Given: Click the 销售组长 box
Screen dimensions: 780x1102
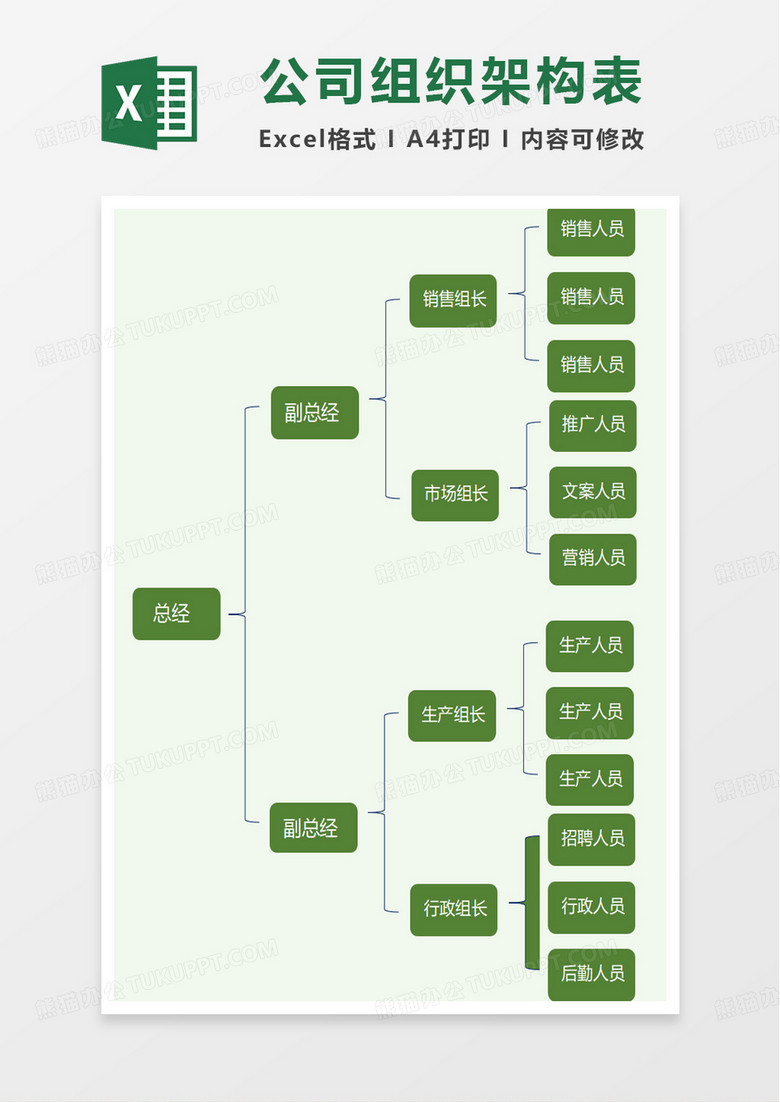Looking at the screenshot, I should point(453,299).
